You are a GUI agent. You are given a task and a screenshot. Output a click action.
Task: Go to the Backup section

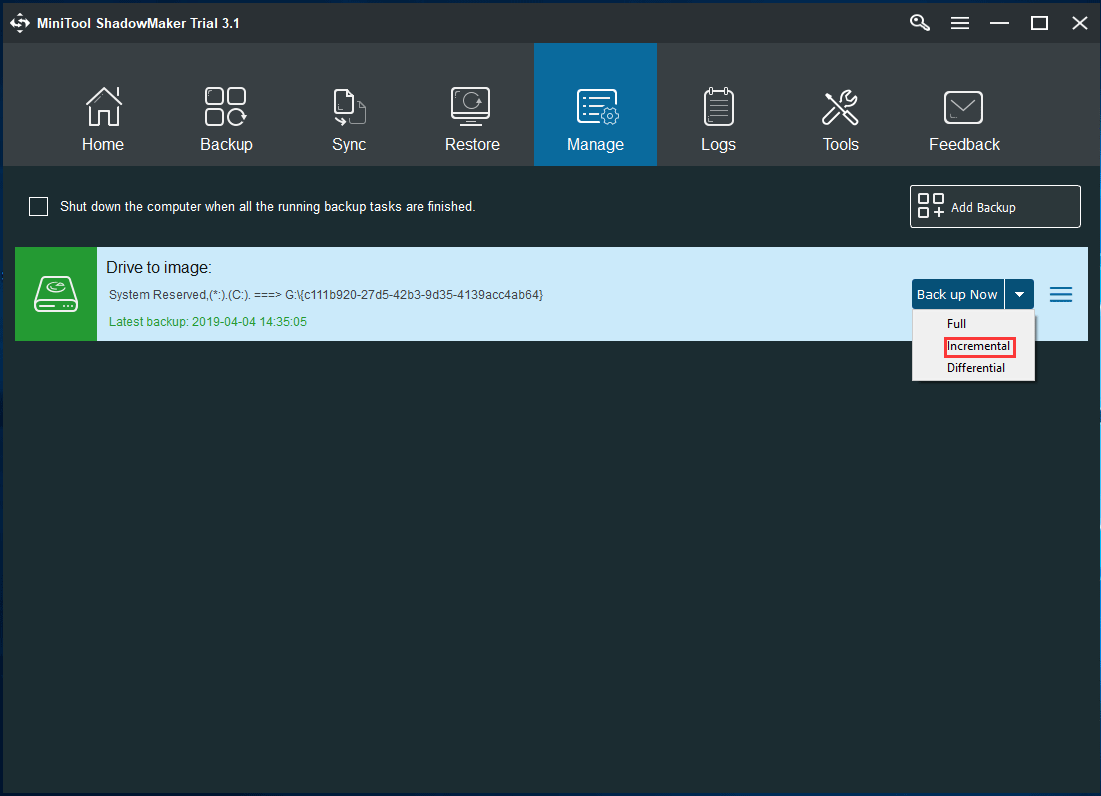(x=226, y=118)
